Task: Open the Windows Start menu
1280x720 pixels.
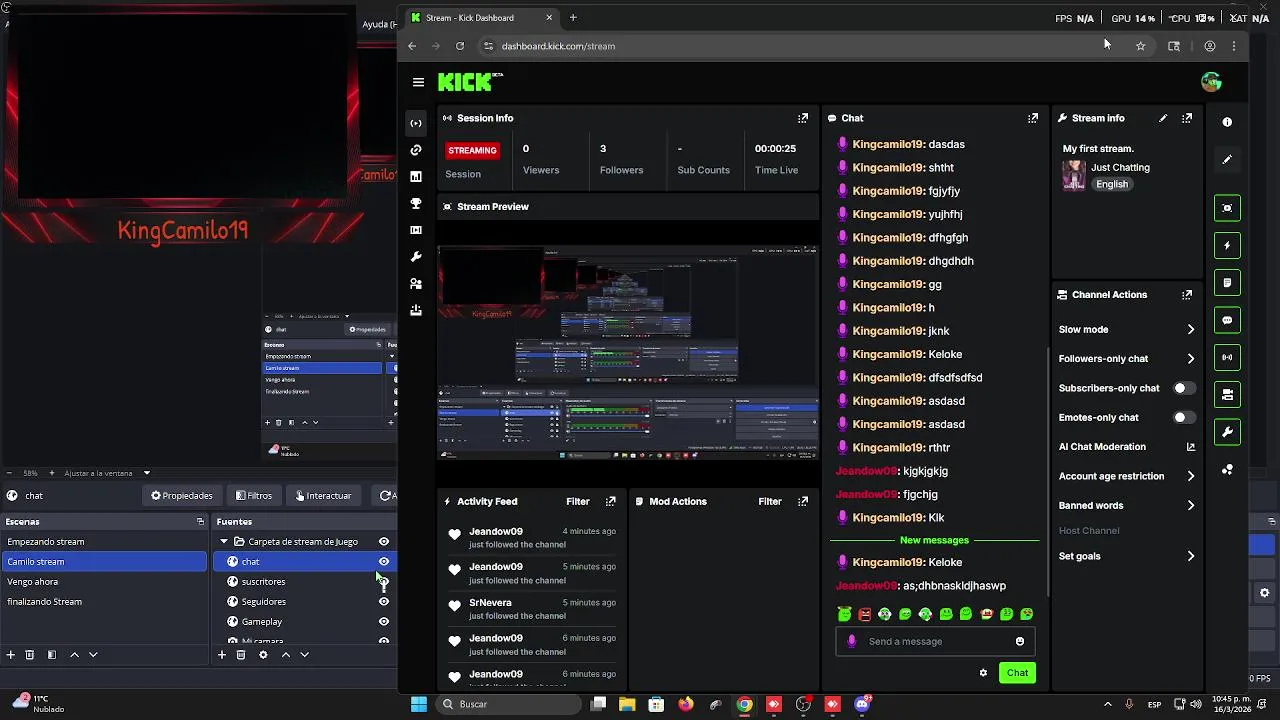Action: tap(419, 704)
